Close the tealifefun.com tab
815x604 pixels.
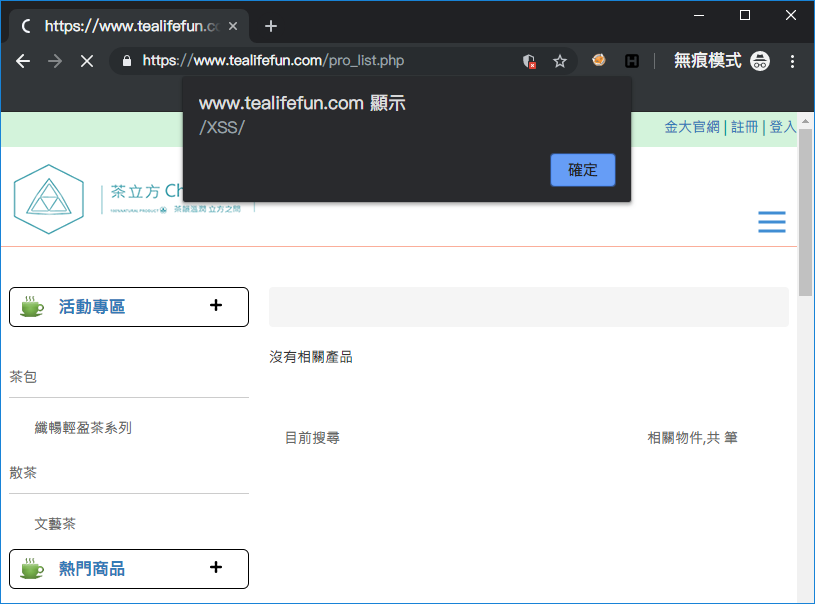(x=233, y=26)
